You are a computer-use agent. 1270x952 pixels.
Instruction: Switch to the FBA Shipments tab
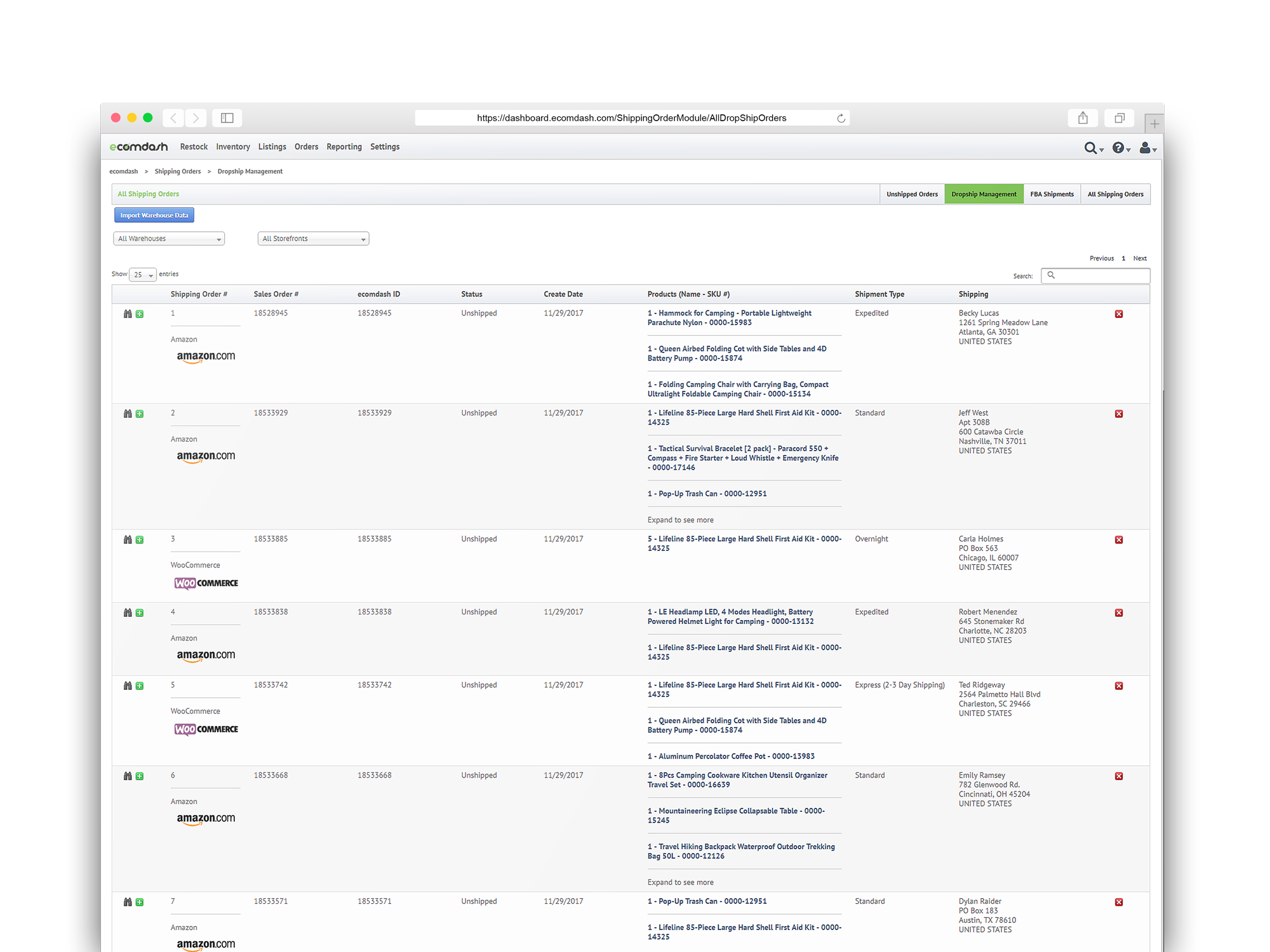(x=1052, y=194)
